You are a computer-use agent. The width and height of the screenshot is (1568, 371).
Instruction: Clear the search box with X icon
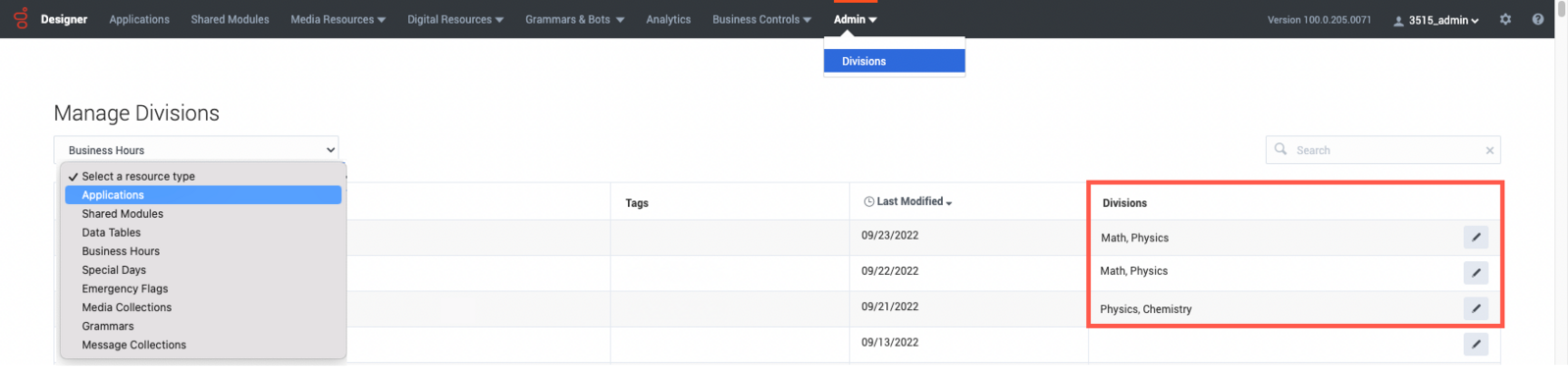coord(1490,150)
